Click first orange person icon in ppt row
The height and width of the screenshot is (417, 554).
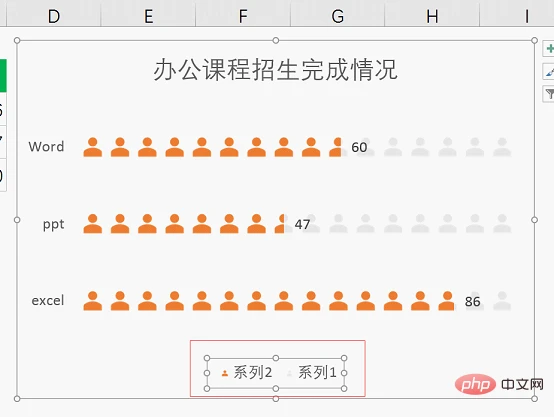[x=93, y=224]
